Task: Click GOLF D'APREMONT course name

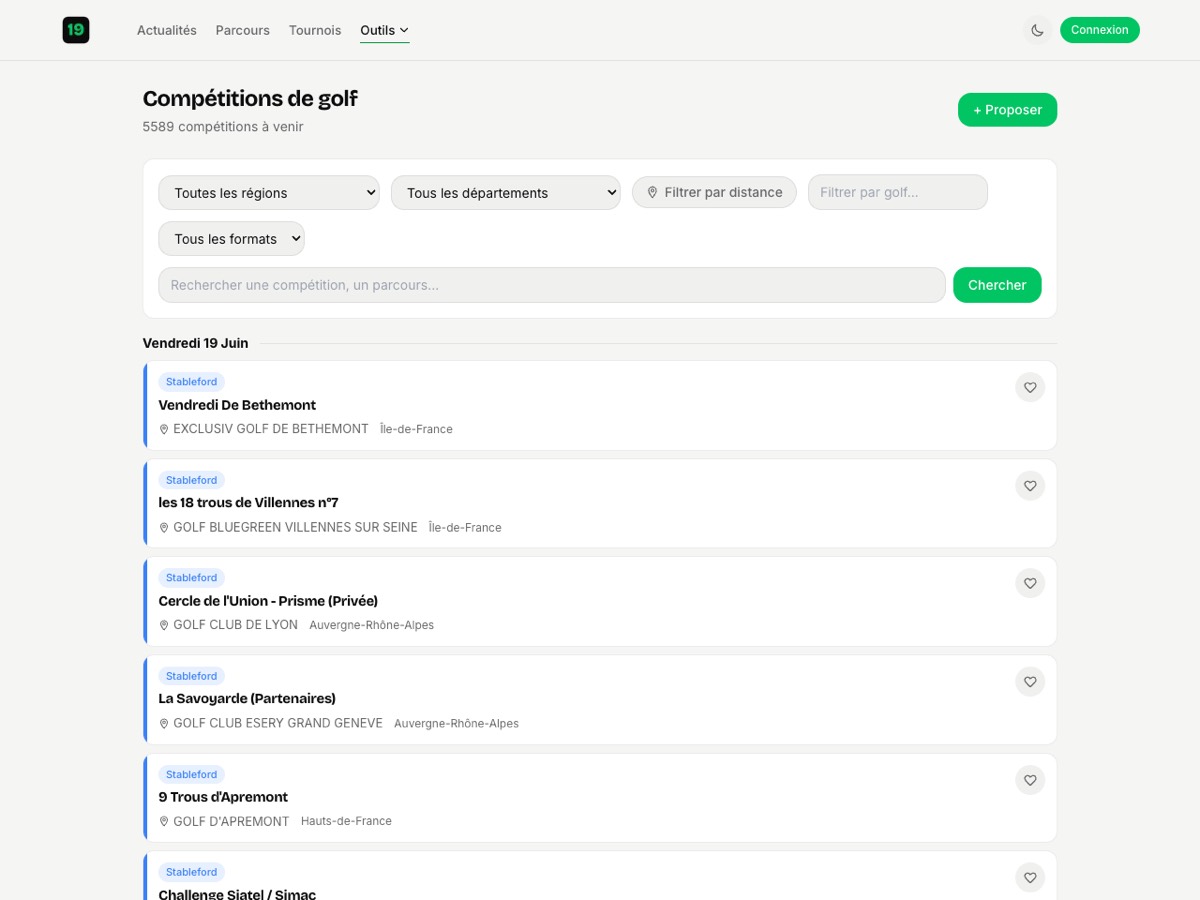Action: click(231, 821)
